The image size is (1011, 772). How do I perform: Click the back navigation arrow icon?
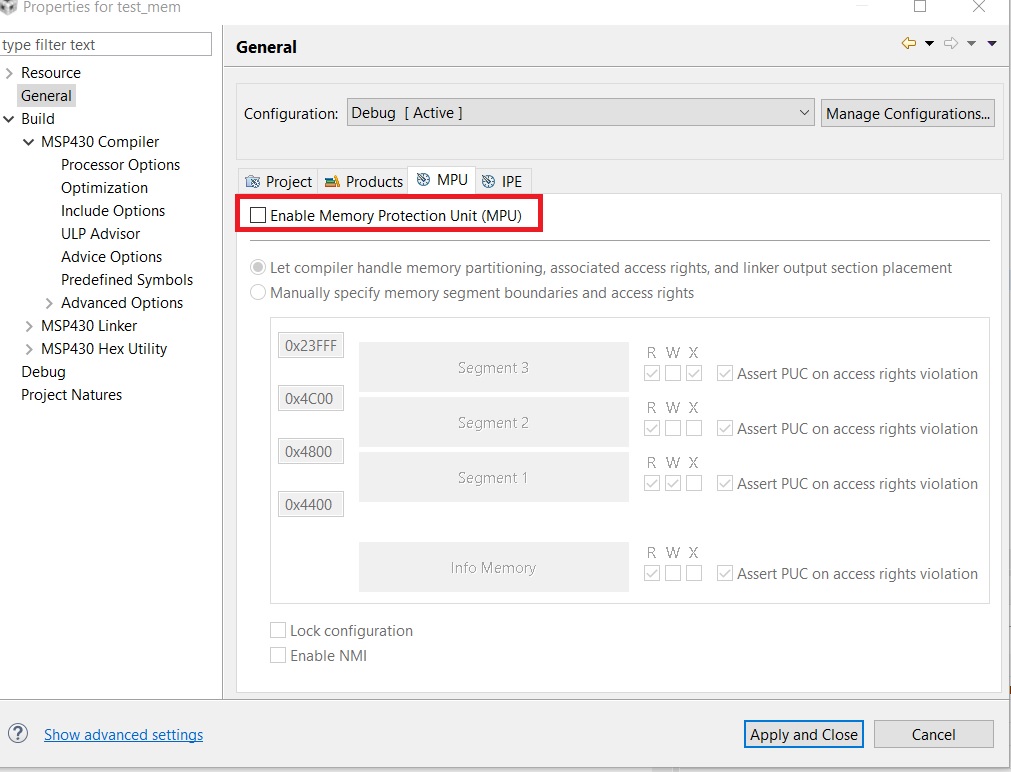909,43
